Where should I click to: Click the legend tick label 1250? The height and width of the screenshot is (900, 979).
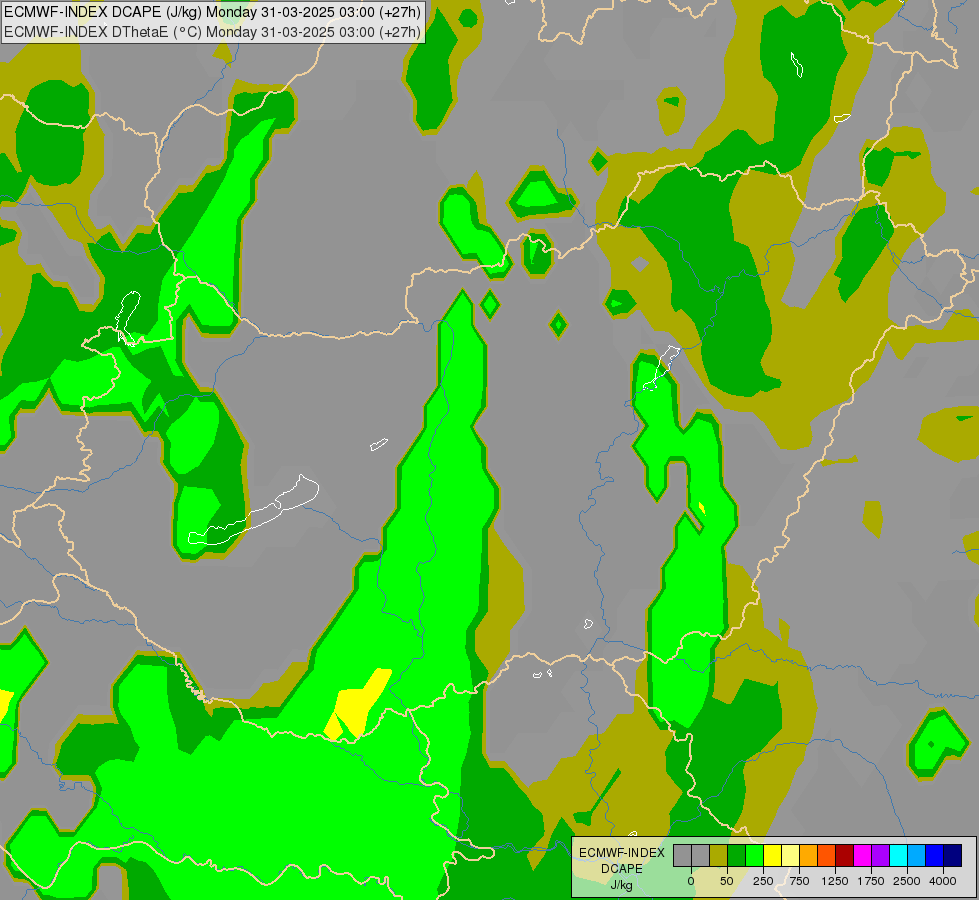835,881
